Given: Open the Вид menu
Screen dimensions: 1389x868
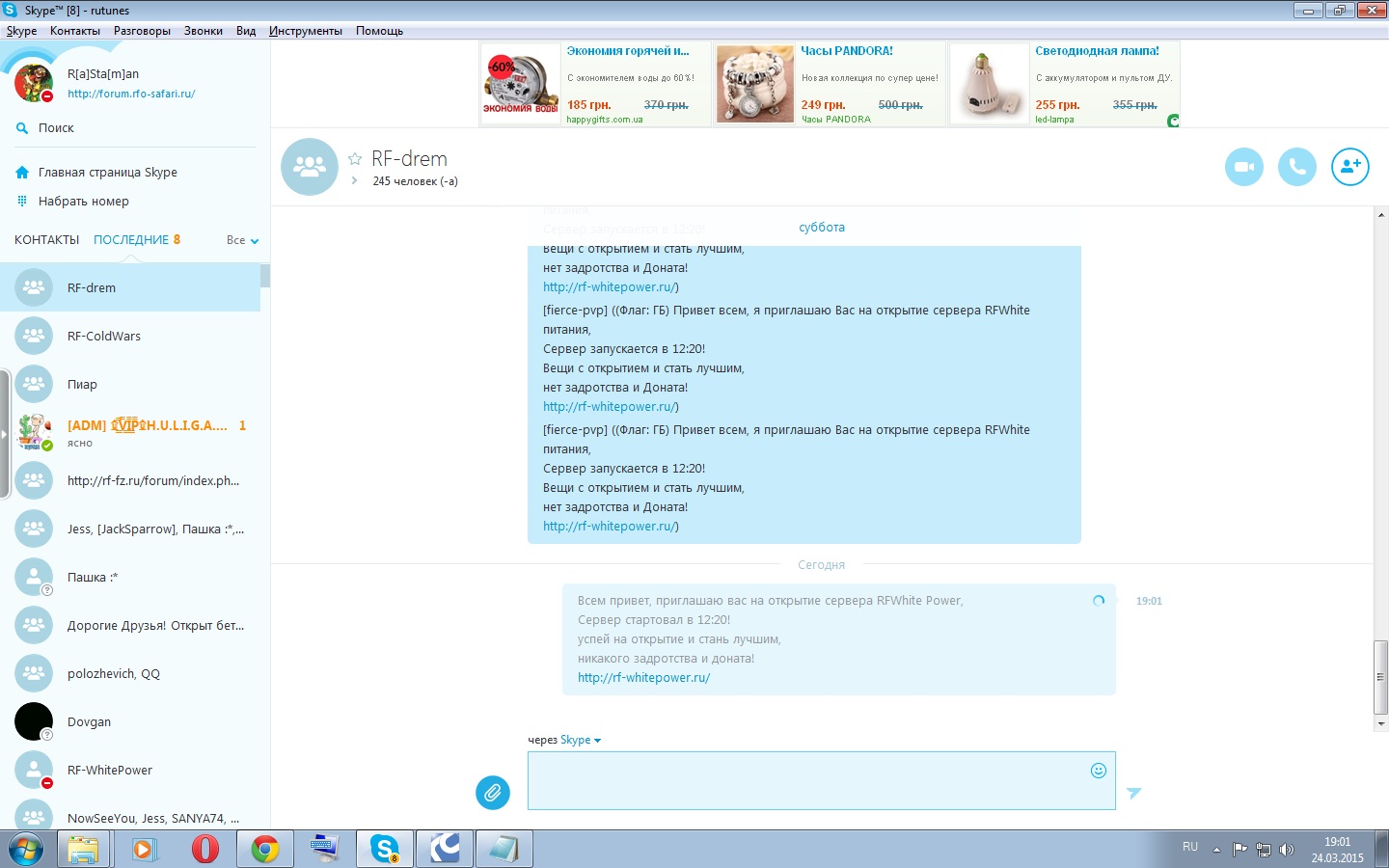Looking at the screenshot, I should (246, 31).
